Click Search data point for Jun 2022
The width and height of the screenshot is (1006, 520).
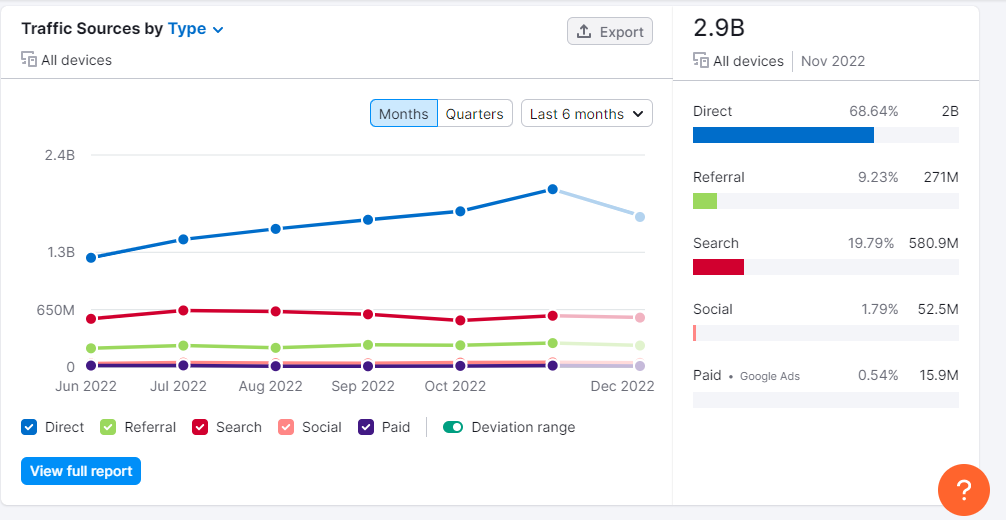click(x=91, y=319)
